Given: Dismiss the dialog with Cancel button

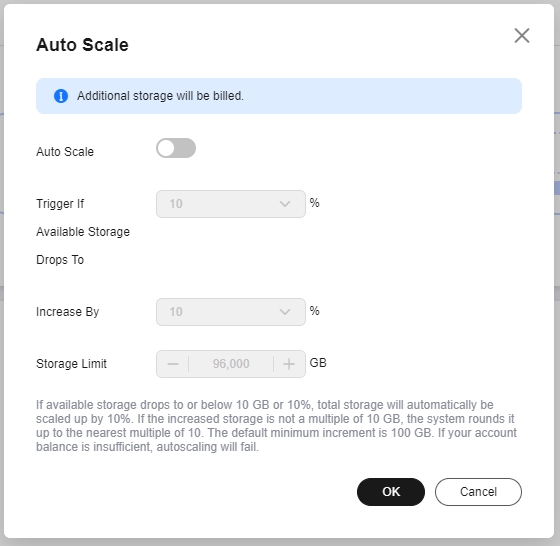Looking at the screenshot, I should pyautogui.click(x=478, y=492).
